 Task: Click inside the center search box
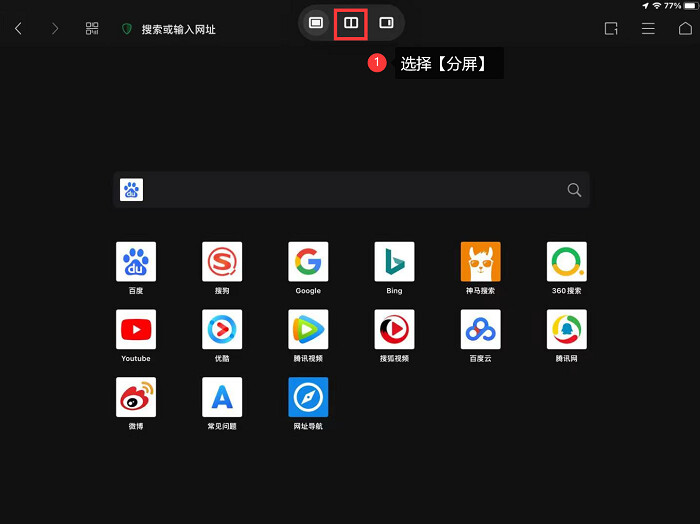click(x=351, y=190)
